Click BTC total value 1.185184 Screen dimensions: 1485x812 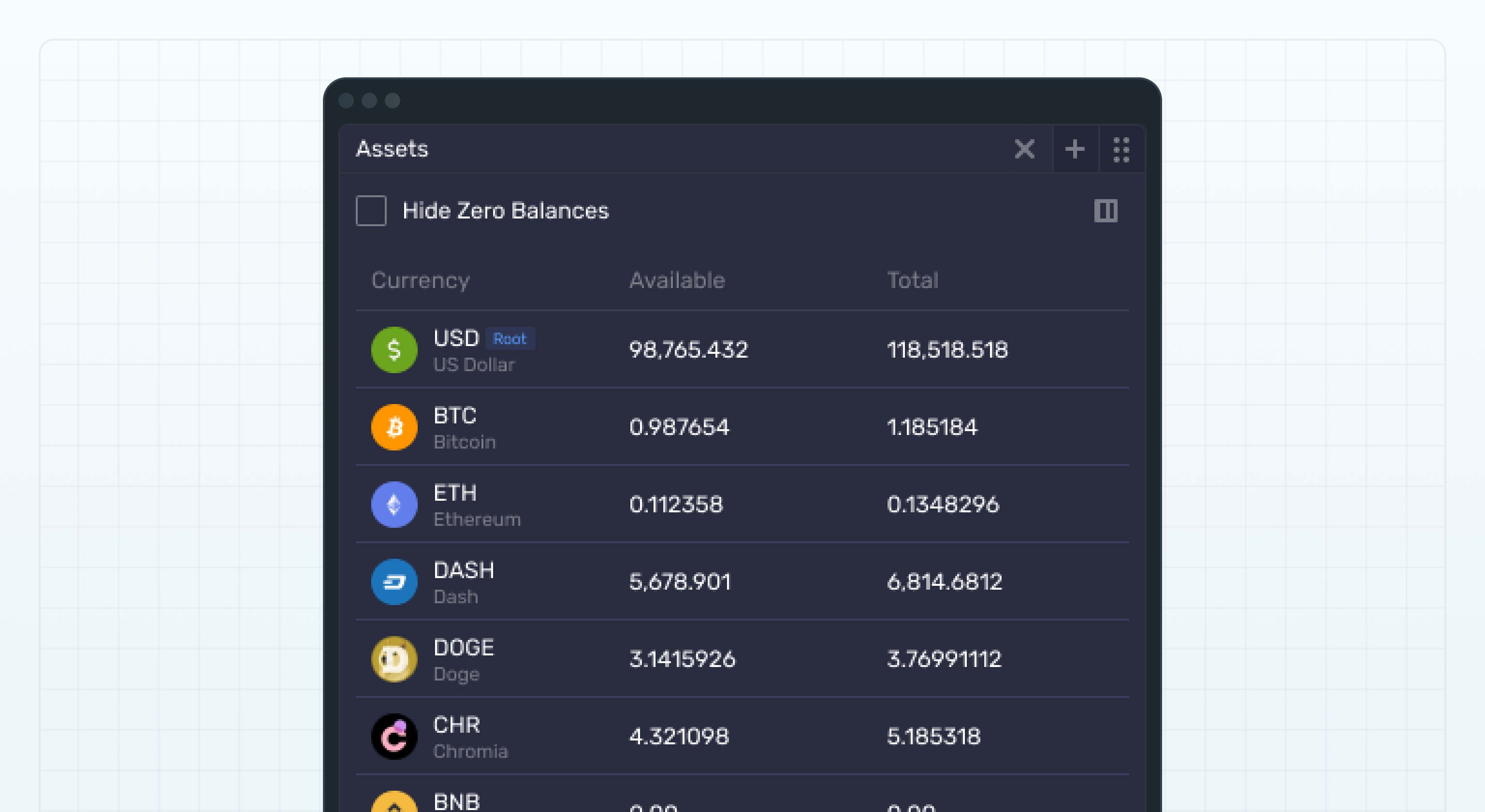point(932,427)
